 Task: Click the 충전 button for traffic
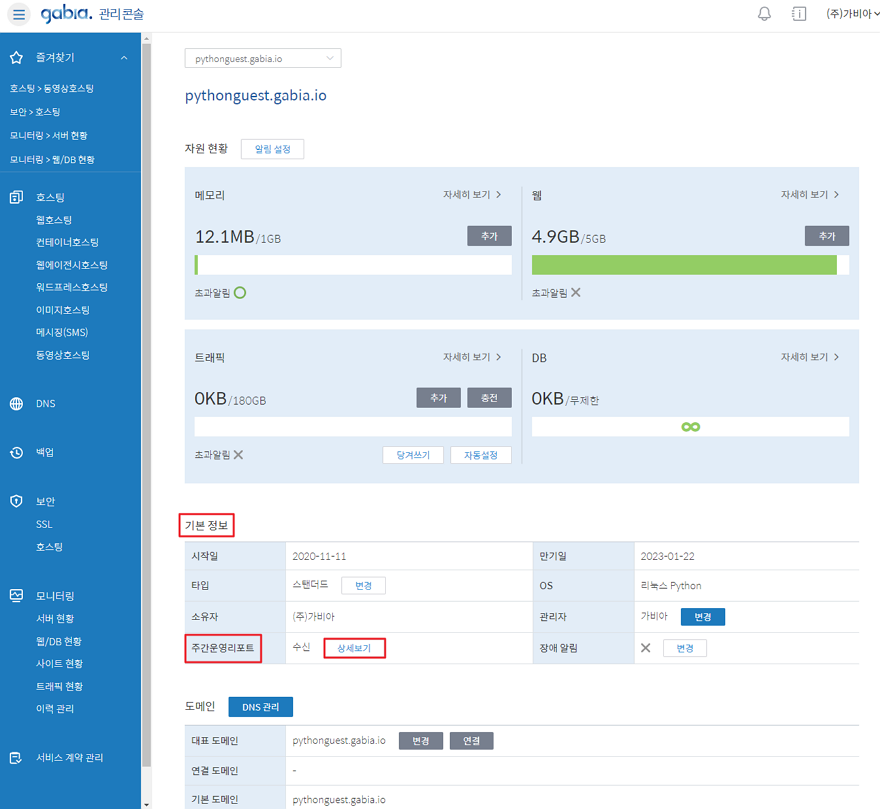(x=489, y=398)
